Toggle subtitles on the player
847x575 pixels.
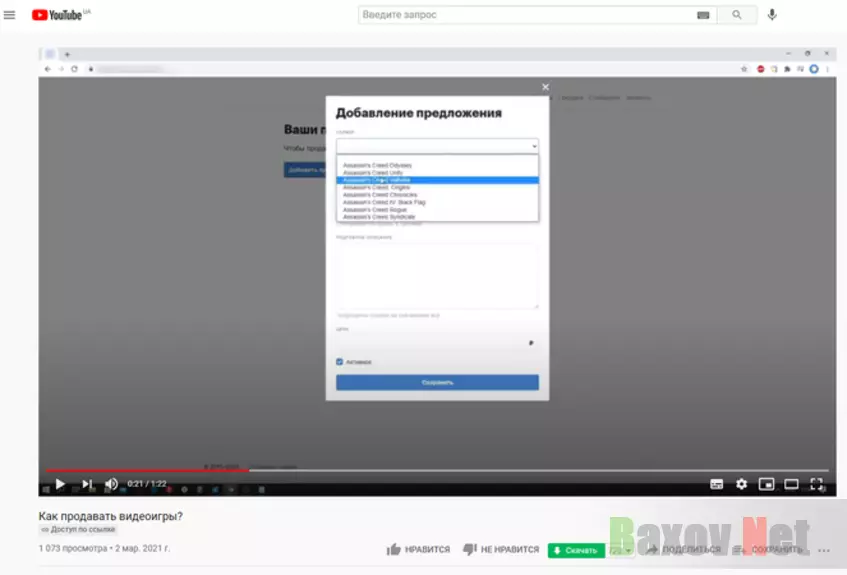tap(717, 484)
